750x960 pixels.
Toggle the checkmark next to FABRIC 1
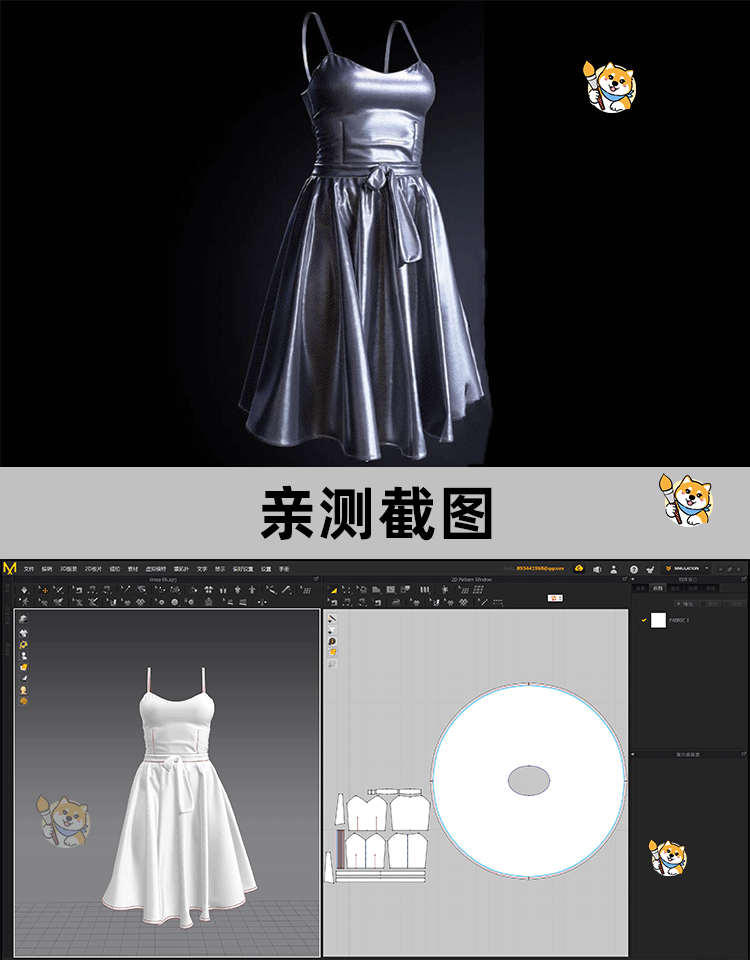644,620
